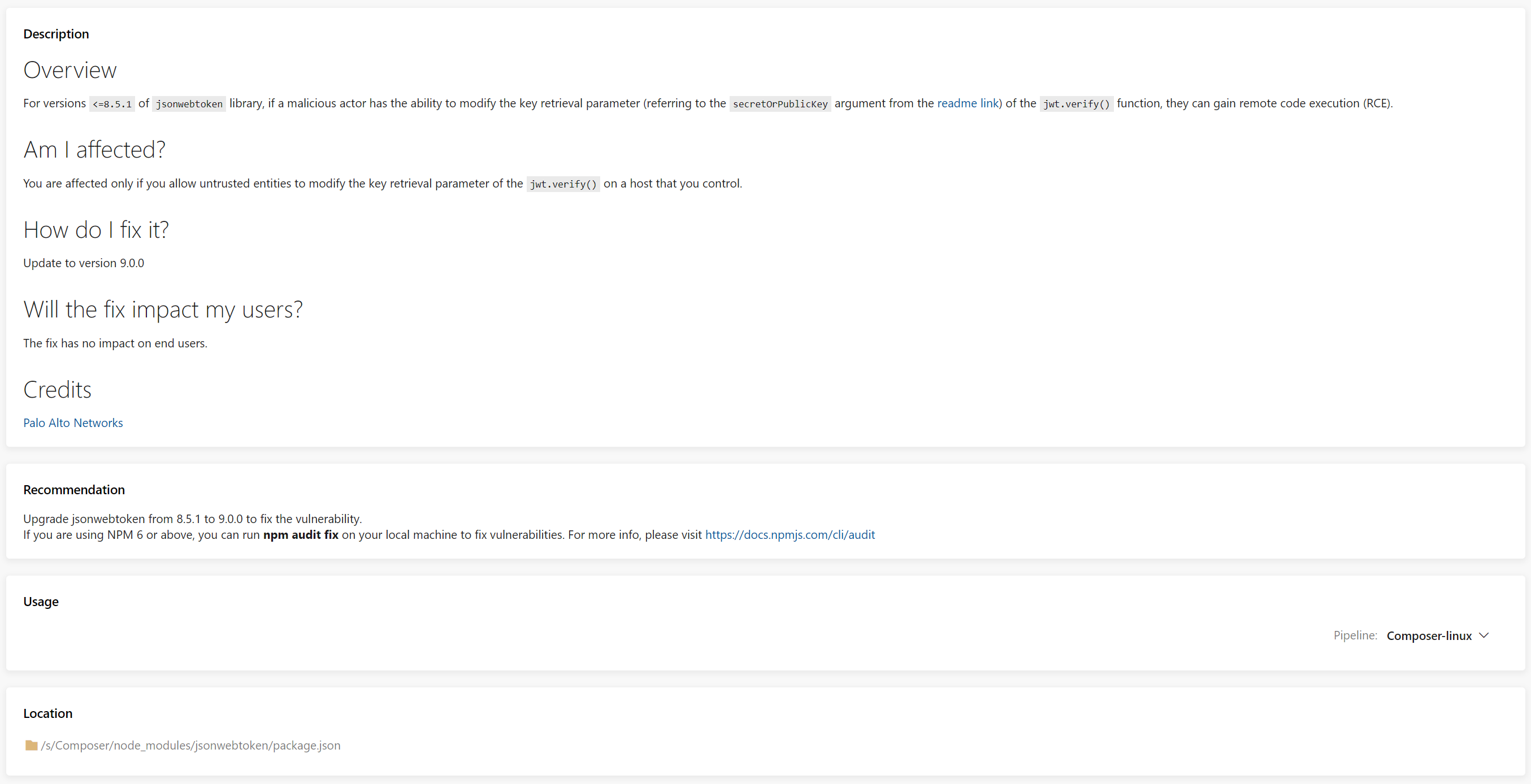
Task: Select Composer-linux from the Pipeline control
Action: point(1429,635)
